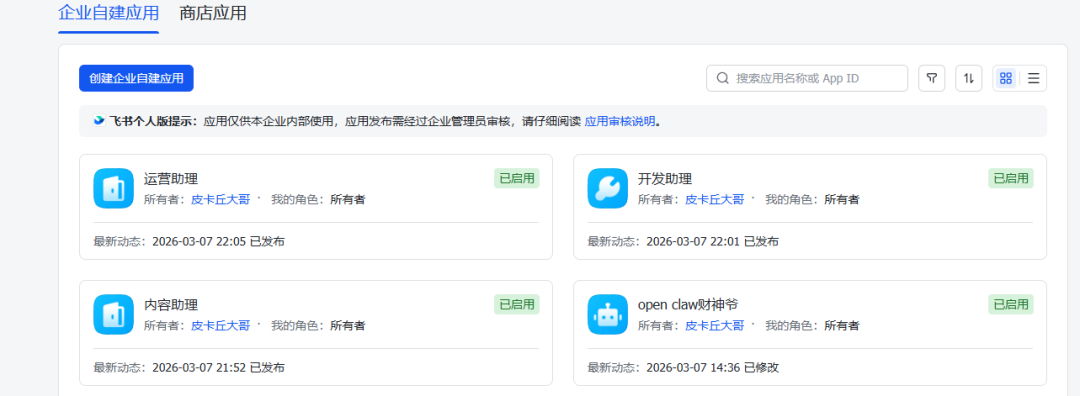Switch to grid card view
The image size is (1080, 396).
(x=1006, y=79)
